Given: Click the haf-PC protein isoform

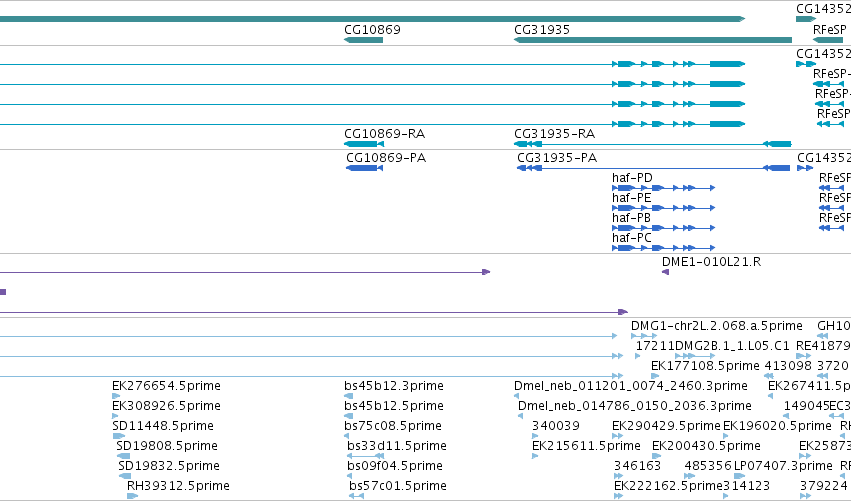Looking at the screenshot, I should point(663,248).
